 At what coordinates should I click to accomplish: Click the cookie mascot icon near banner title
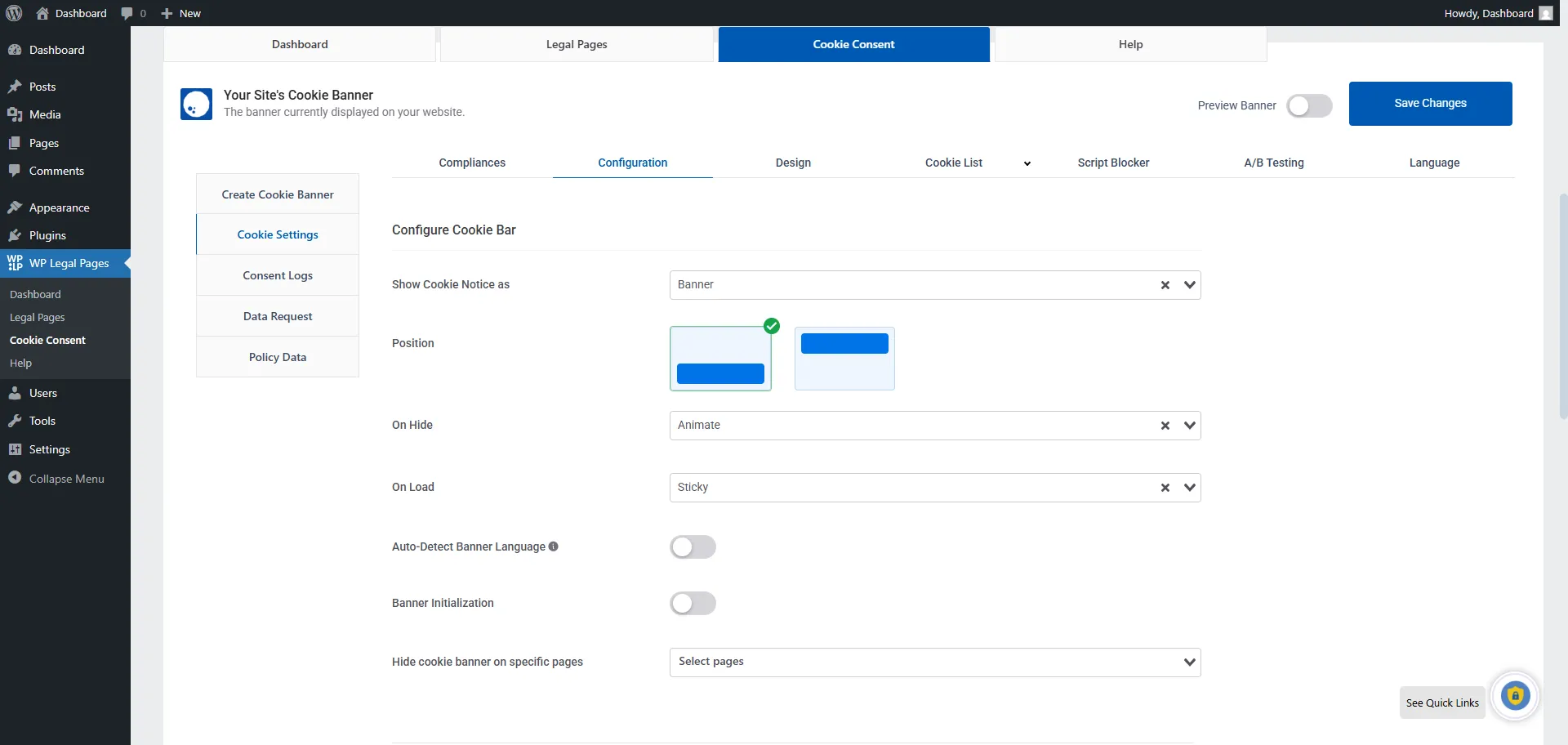[195, 104]
